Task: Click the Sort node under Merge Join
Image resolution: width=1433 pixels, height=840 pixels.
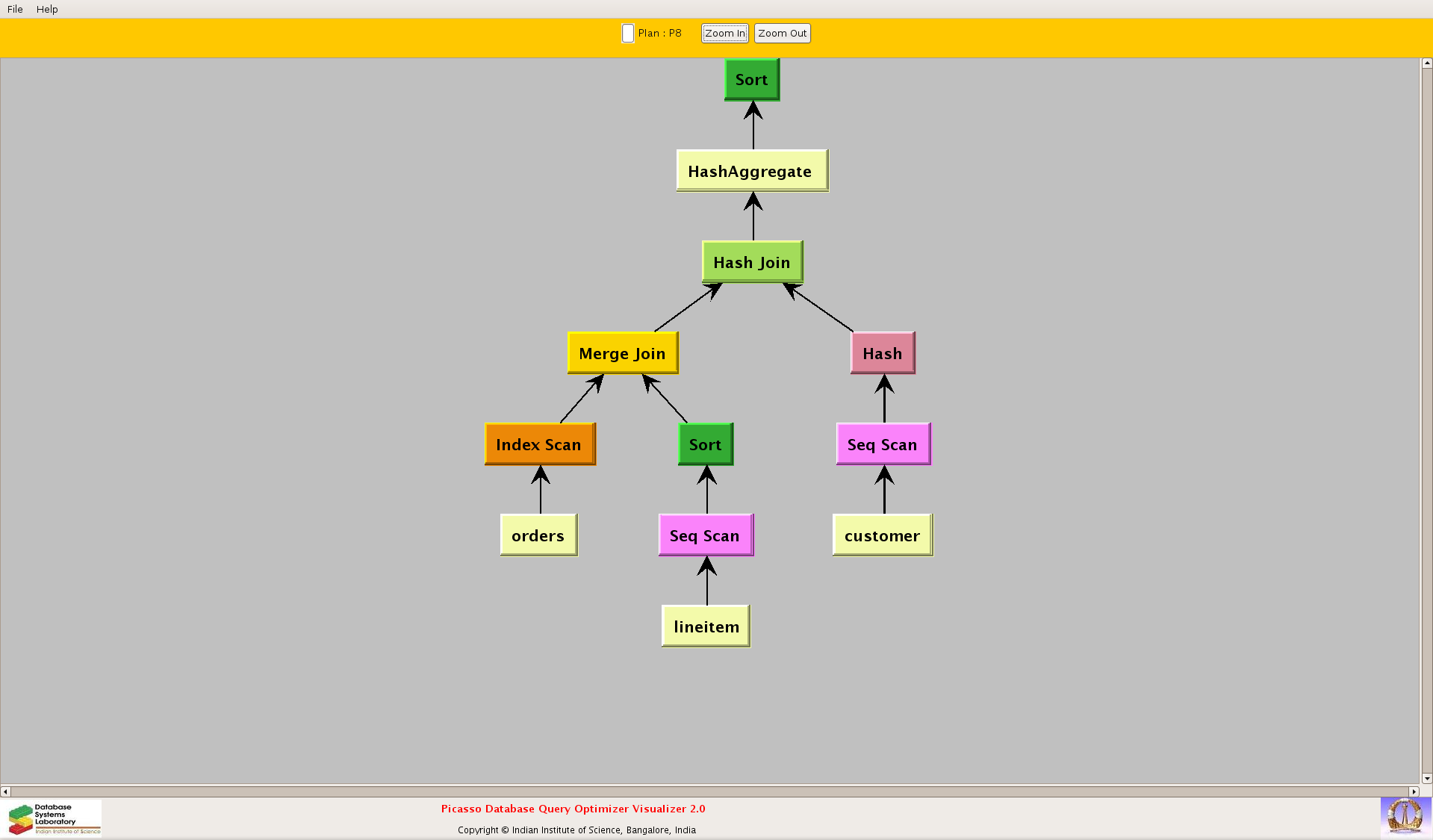Action: pos(705,444)
